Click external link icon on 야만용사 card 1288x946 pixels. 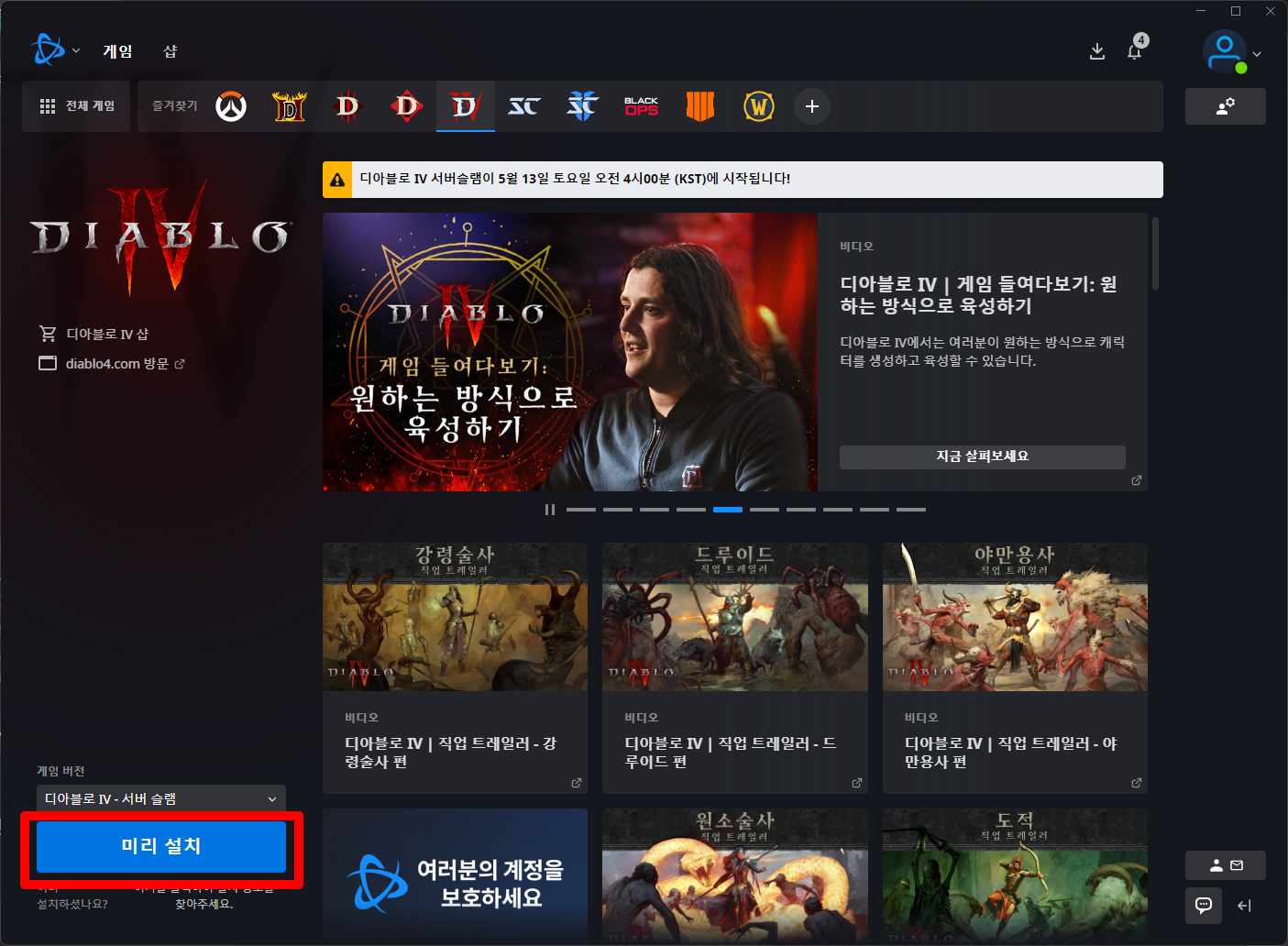coord(1137,783)
